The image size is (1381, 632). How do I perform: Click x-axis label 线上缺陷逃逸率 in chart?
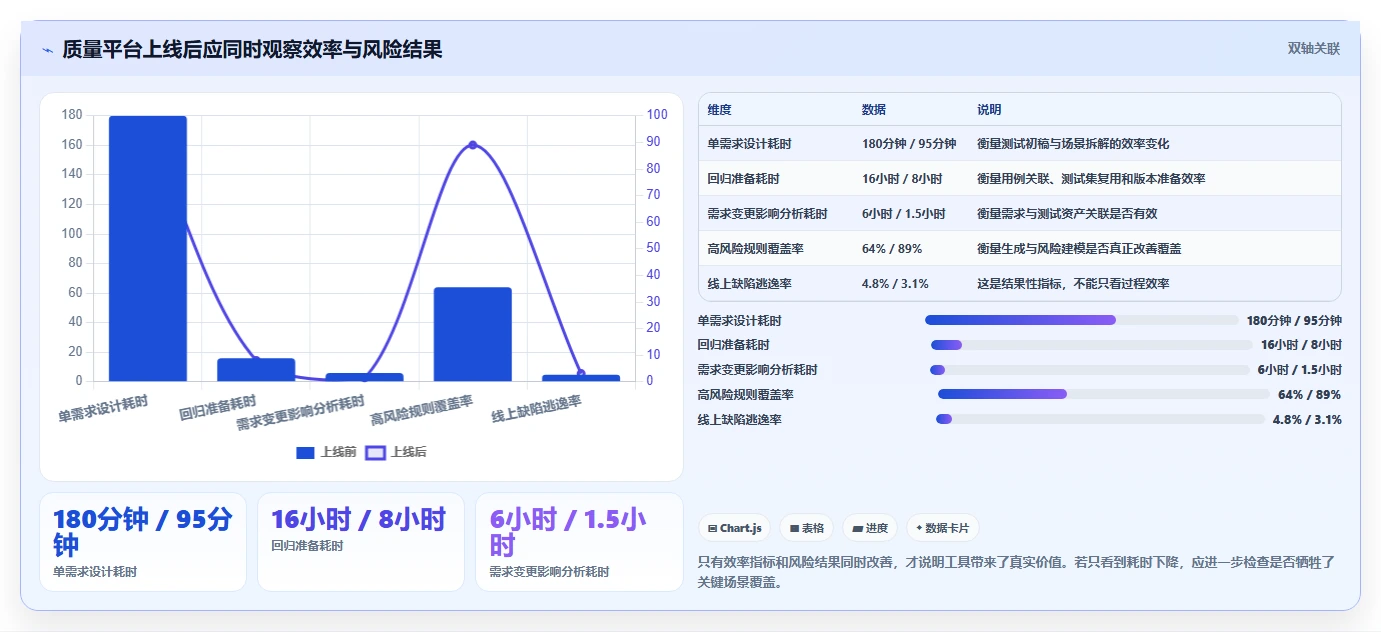(537, 408)
